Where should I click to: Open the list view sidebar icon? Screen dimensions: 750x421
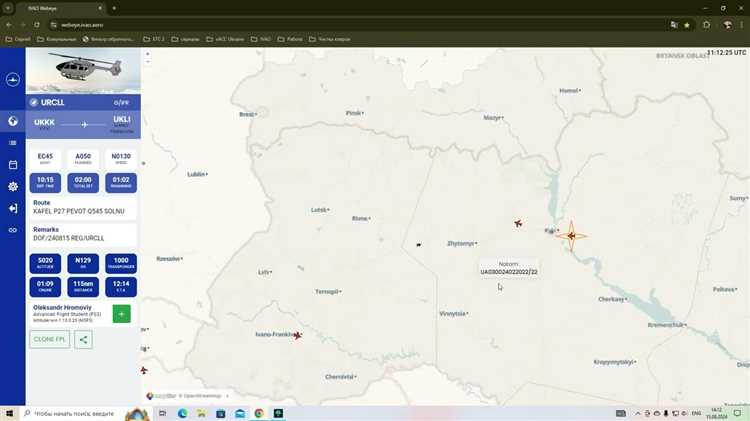tap(13, 143)
